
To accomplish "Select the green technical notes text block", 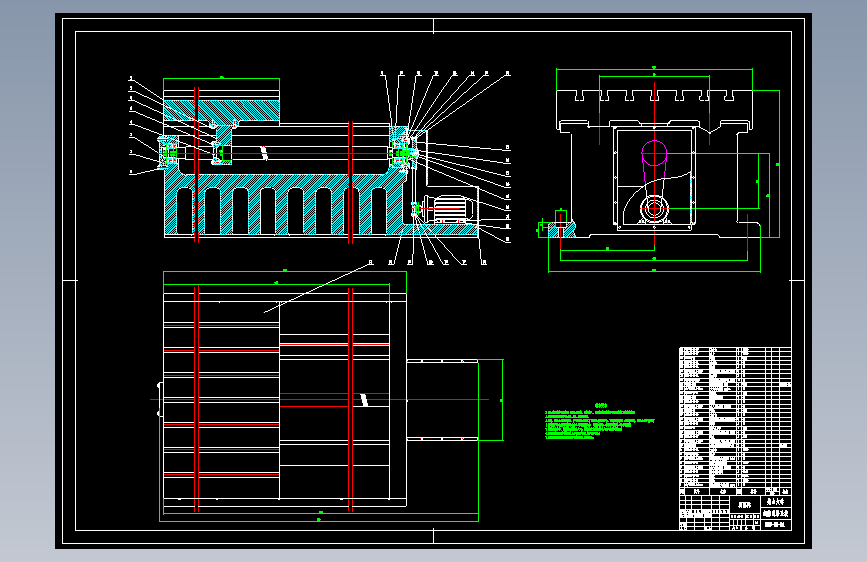I will coord(599,422).
